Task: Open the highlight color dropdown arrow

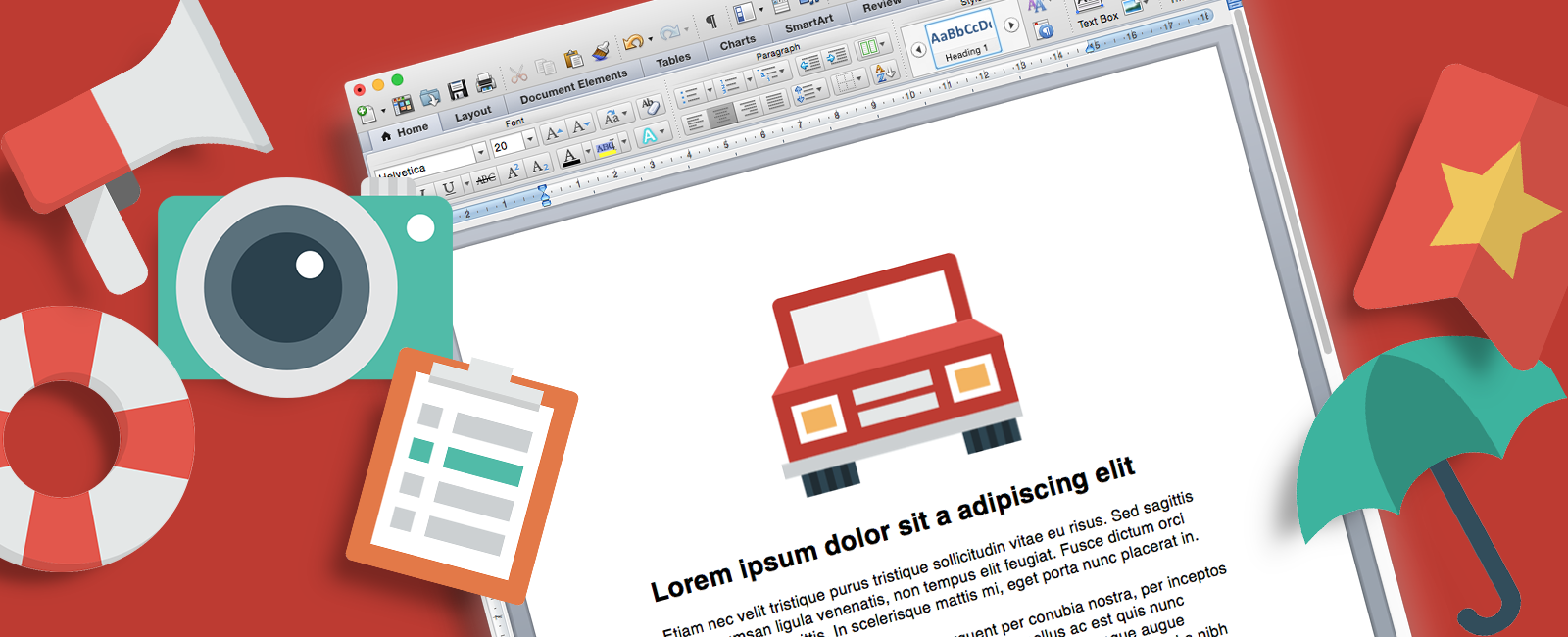Action: 624,141
